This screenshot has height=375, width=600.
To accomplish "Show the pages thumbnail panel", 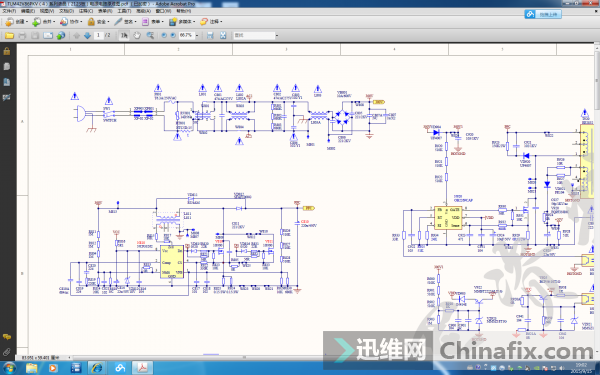I will (7, 66).
